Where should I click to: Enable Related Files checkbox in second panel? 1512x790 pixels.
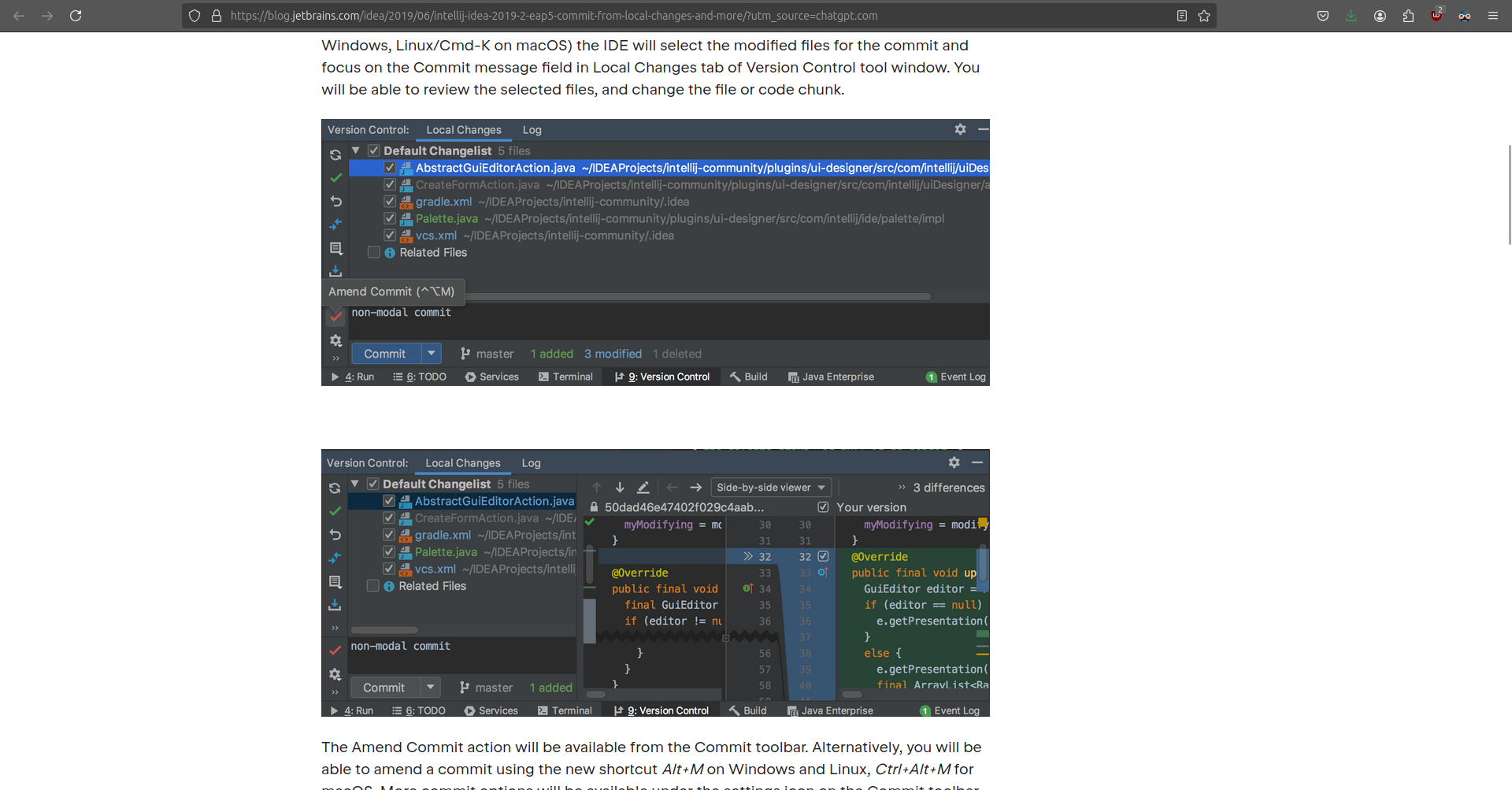373,586
